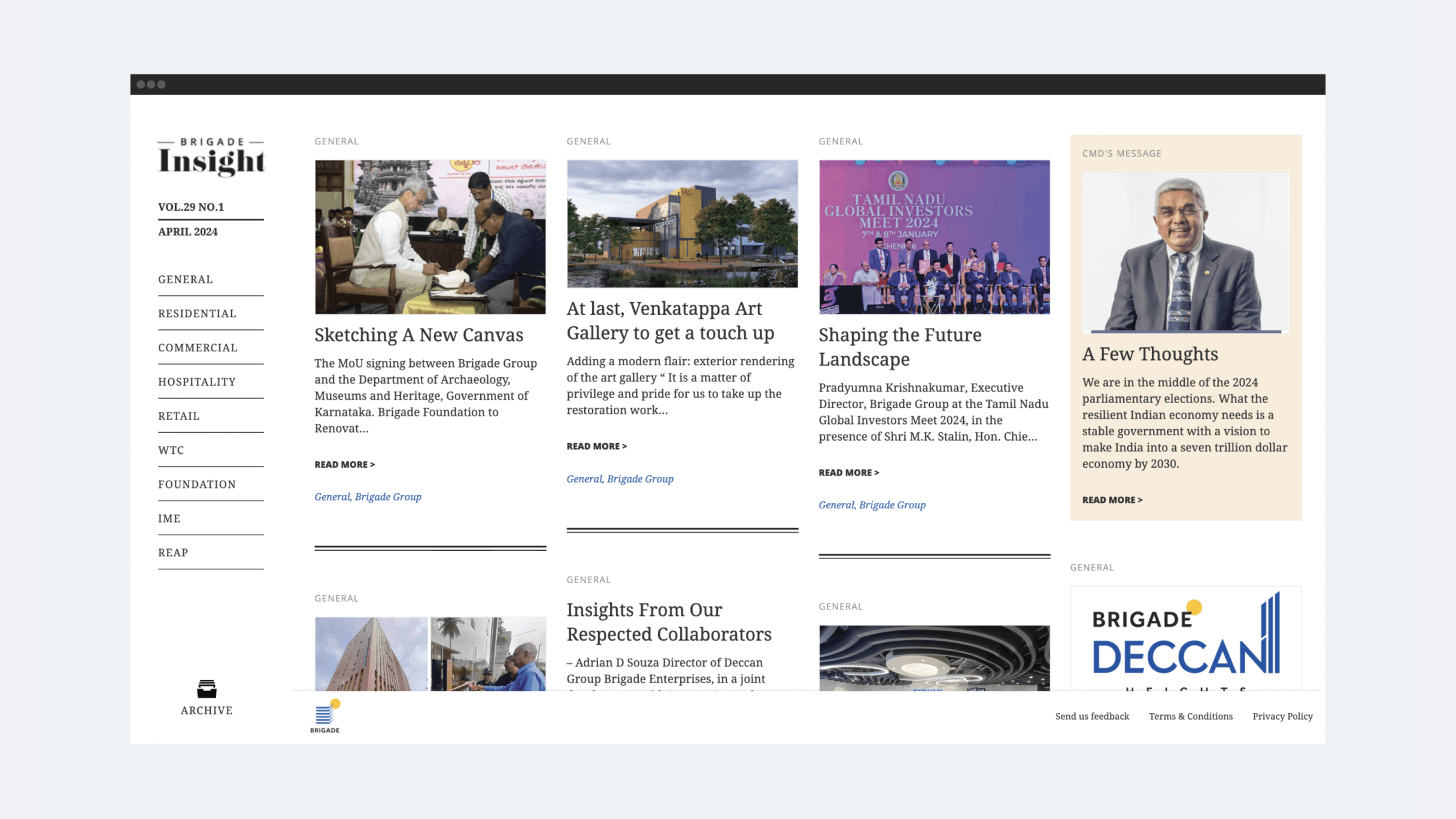
Task: Click the VOL.29 NO.1 text
Action: point(191,207)
